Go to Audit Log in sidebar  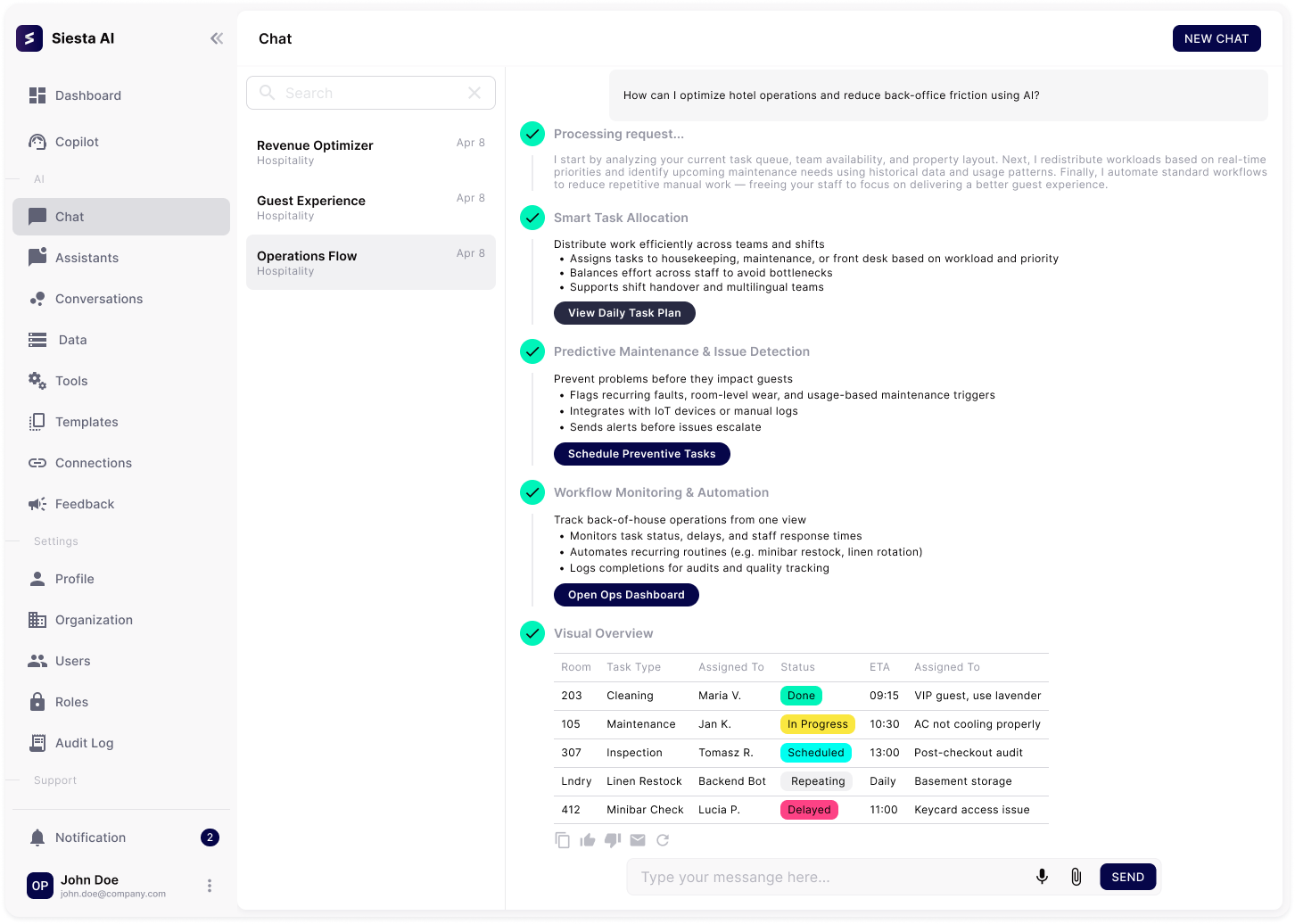click(84, 743)
